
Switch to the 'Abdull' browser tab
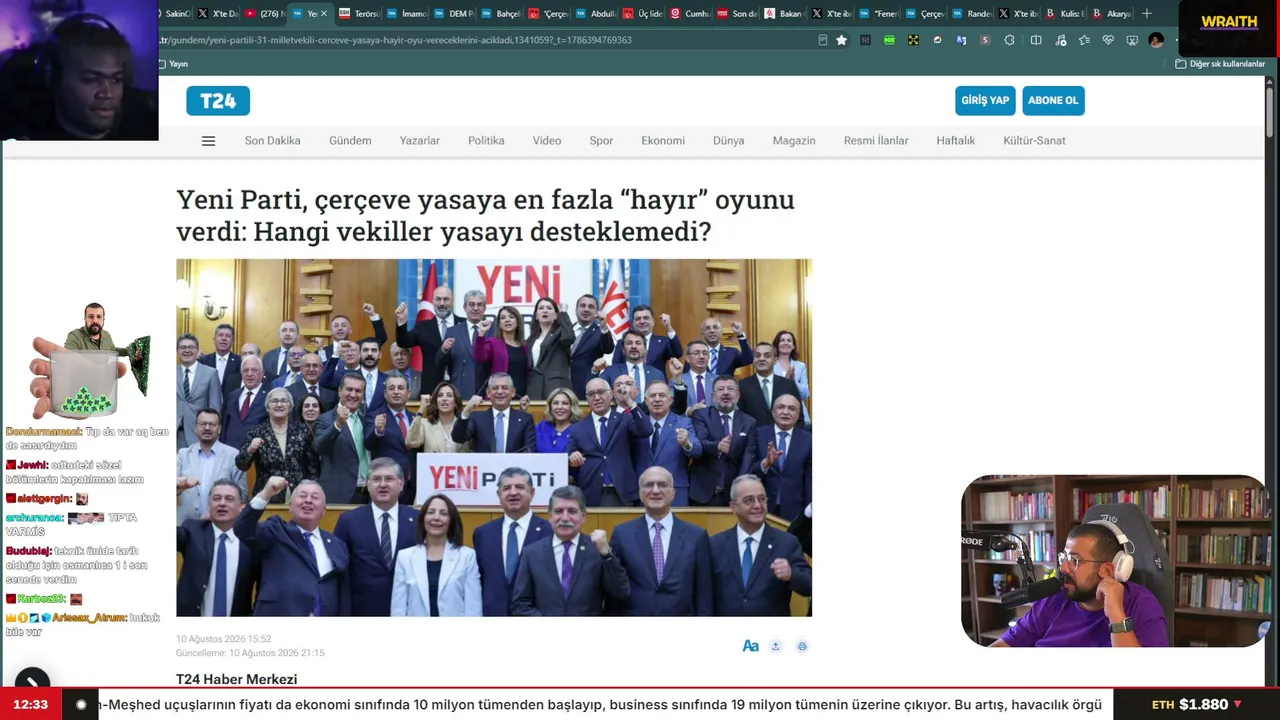[x=597, y=14]
